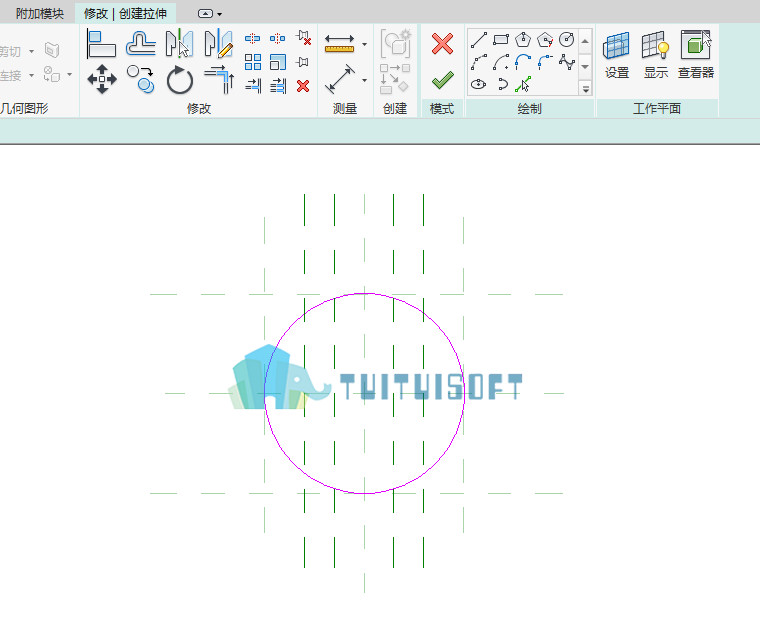Select the Split with Gap tool

click(277, 38)
